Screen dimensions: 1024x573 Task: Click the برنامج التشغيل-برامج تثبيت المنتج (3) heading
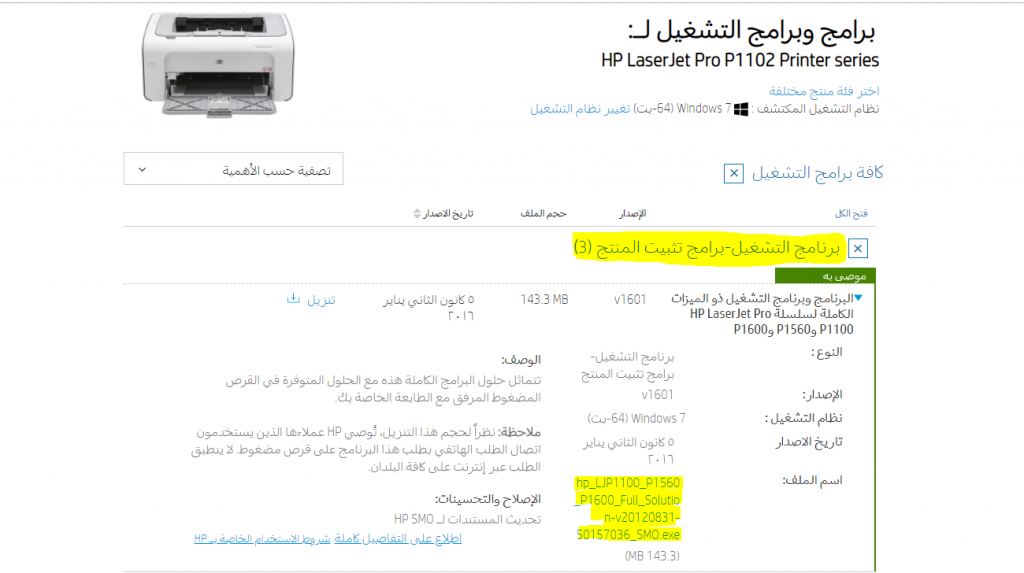pyautogui.click(x=707, y=248)
